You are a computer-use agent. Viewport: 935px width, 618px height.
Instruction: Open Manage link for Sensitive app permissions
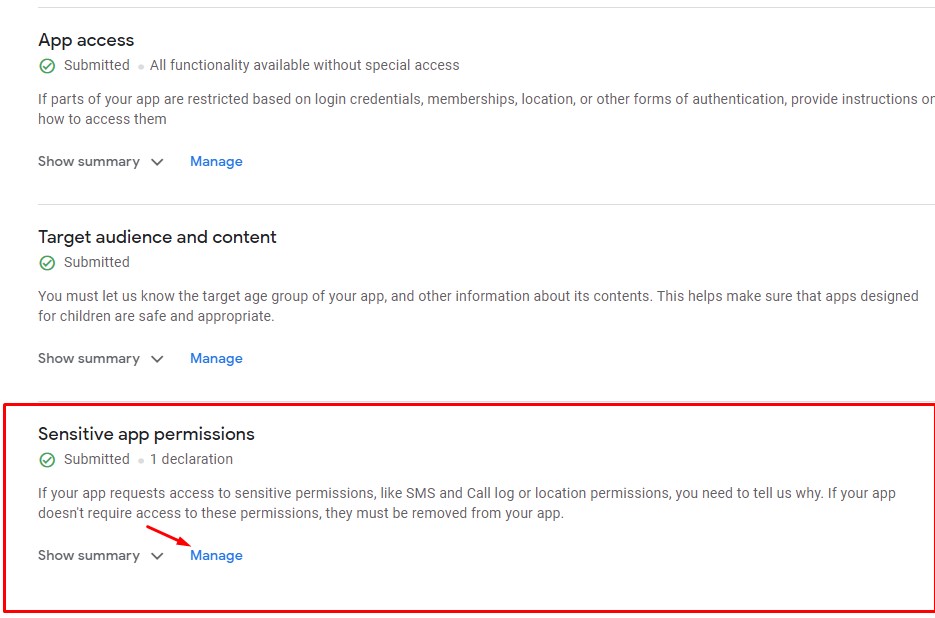click(216, 555)
